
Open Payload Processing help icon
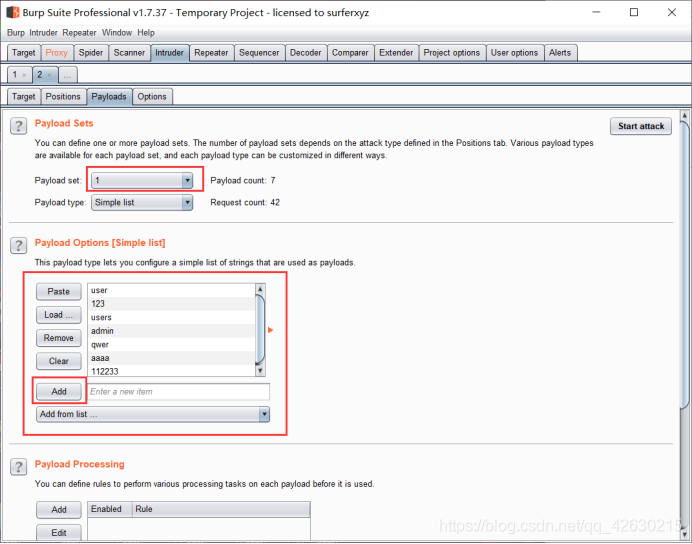click(x=19, y=466)
